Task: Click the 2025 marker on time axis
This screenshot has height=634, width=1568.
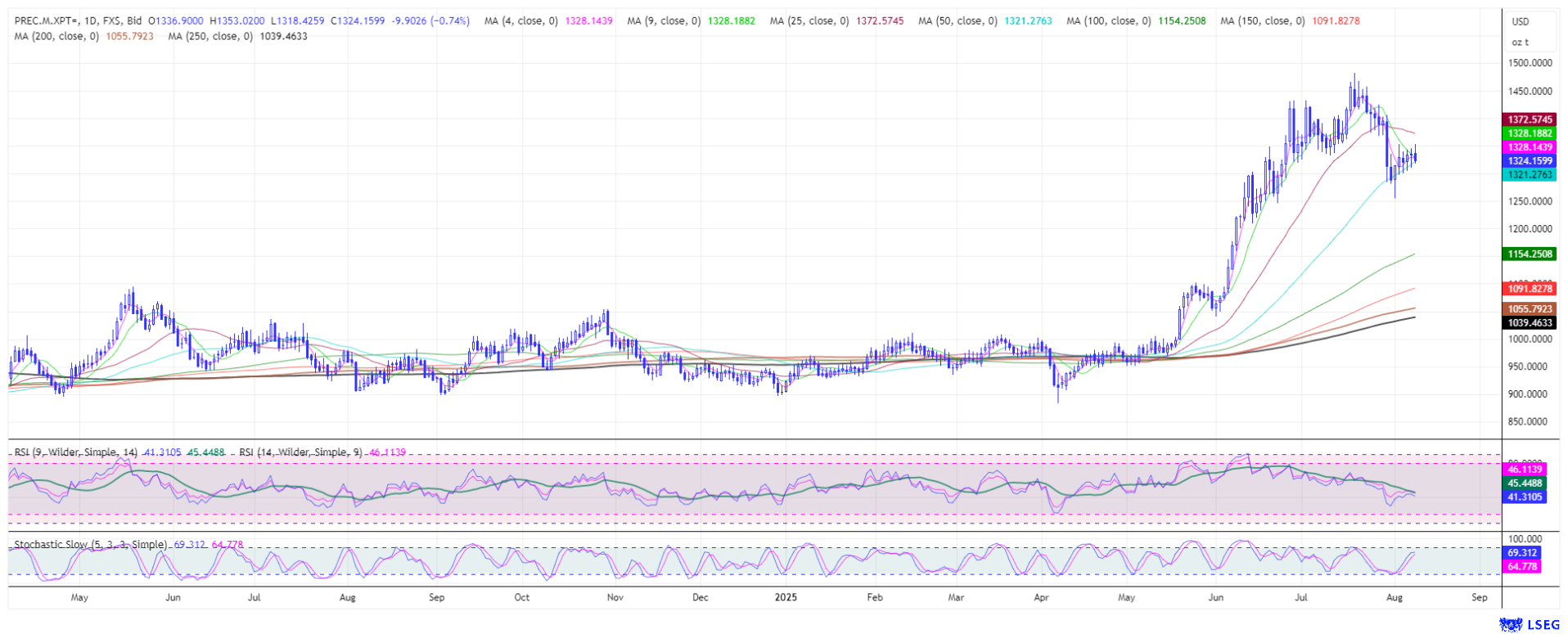Action: coord(786,597)
